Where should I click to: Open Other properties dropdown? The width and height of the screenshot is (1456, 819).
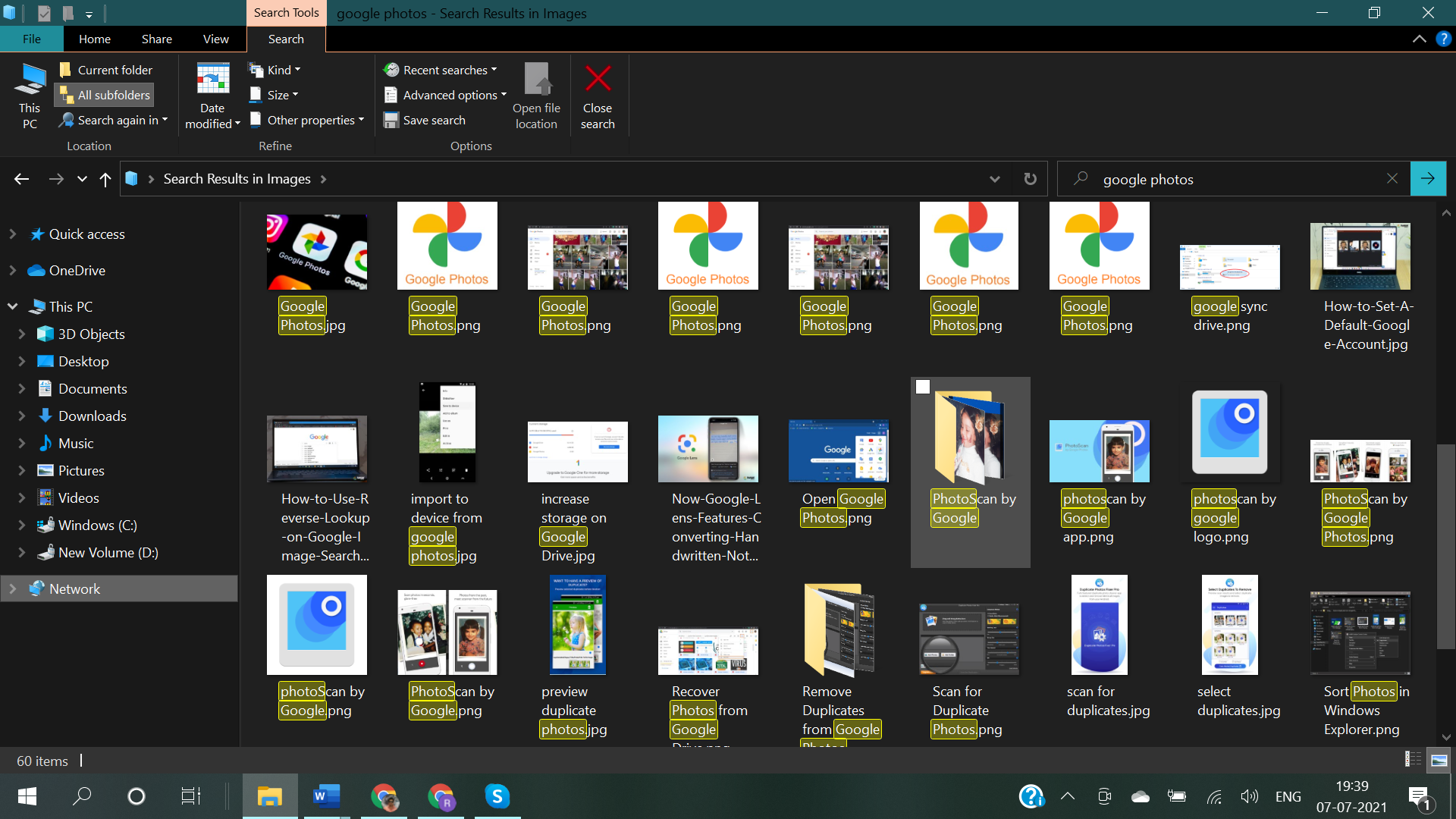307,120
